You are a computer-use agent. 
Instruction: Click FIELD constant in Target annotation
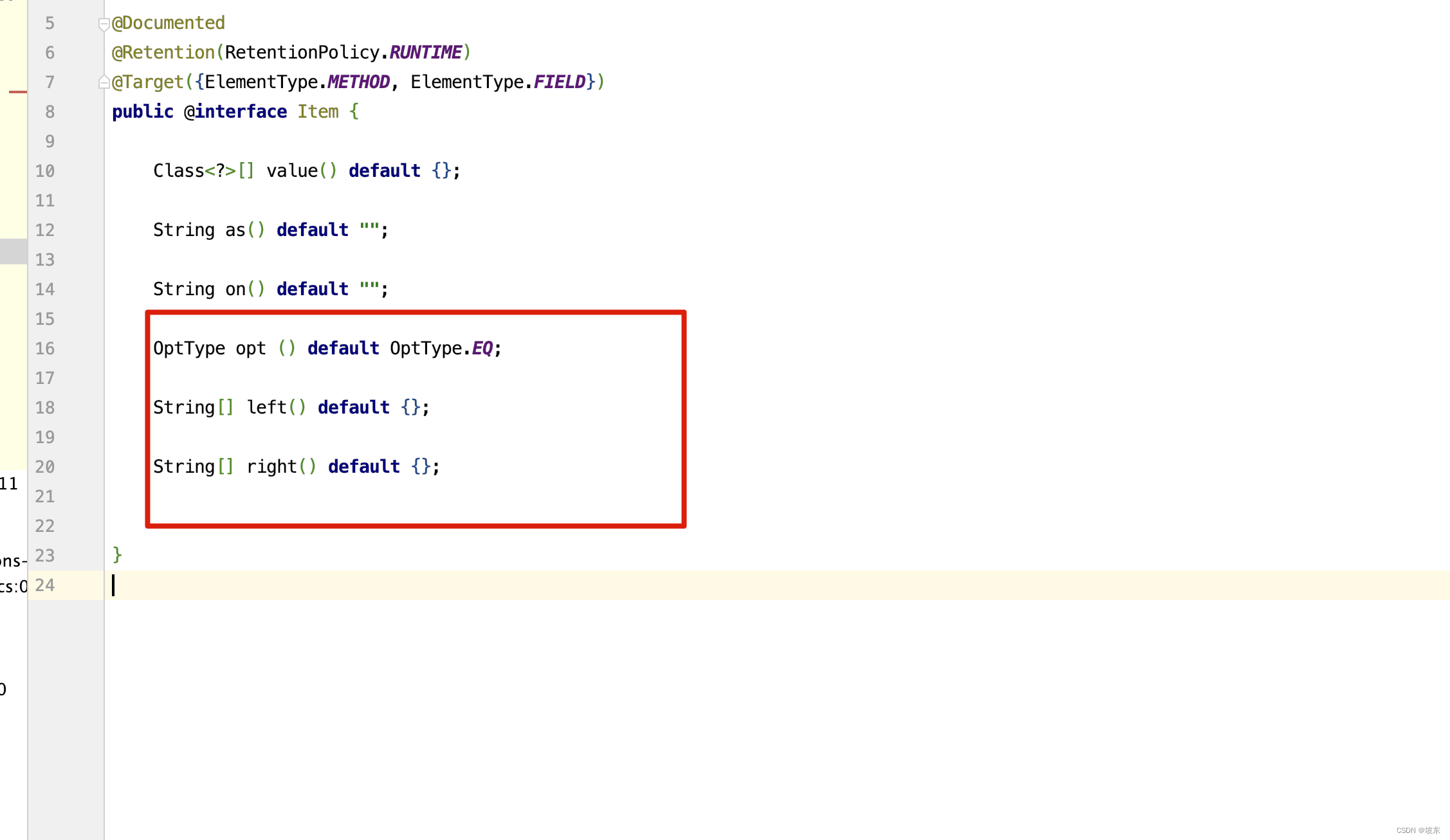tap(560, 82)
